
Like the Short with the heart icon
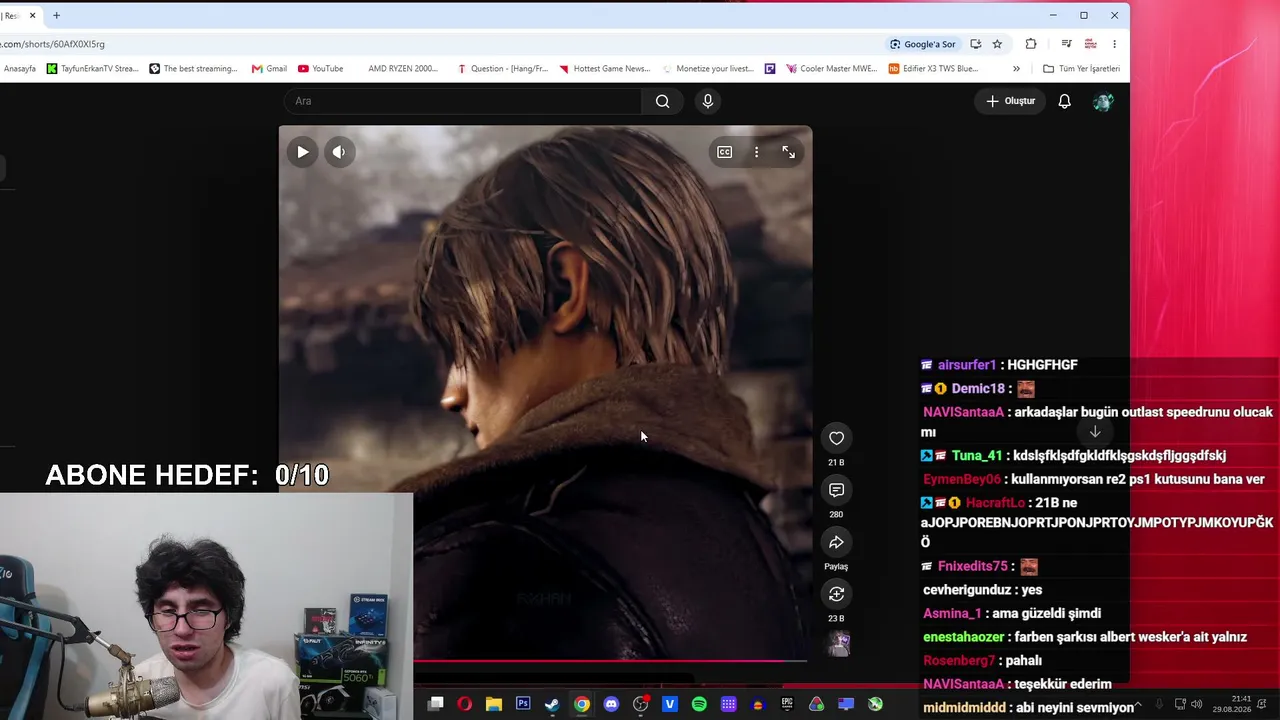[836, 438]
